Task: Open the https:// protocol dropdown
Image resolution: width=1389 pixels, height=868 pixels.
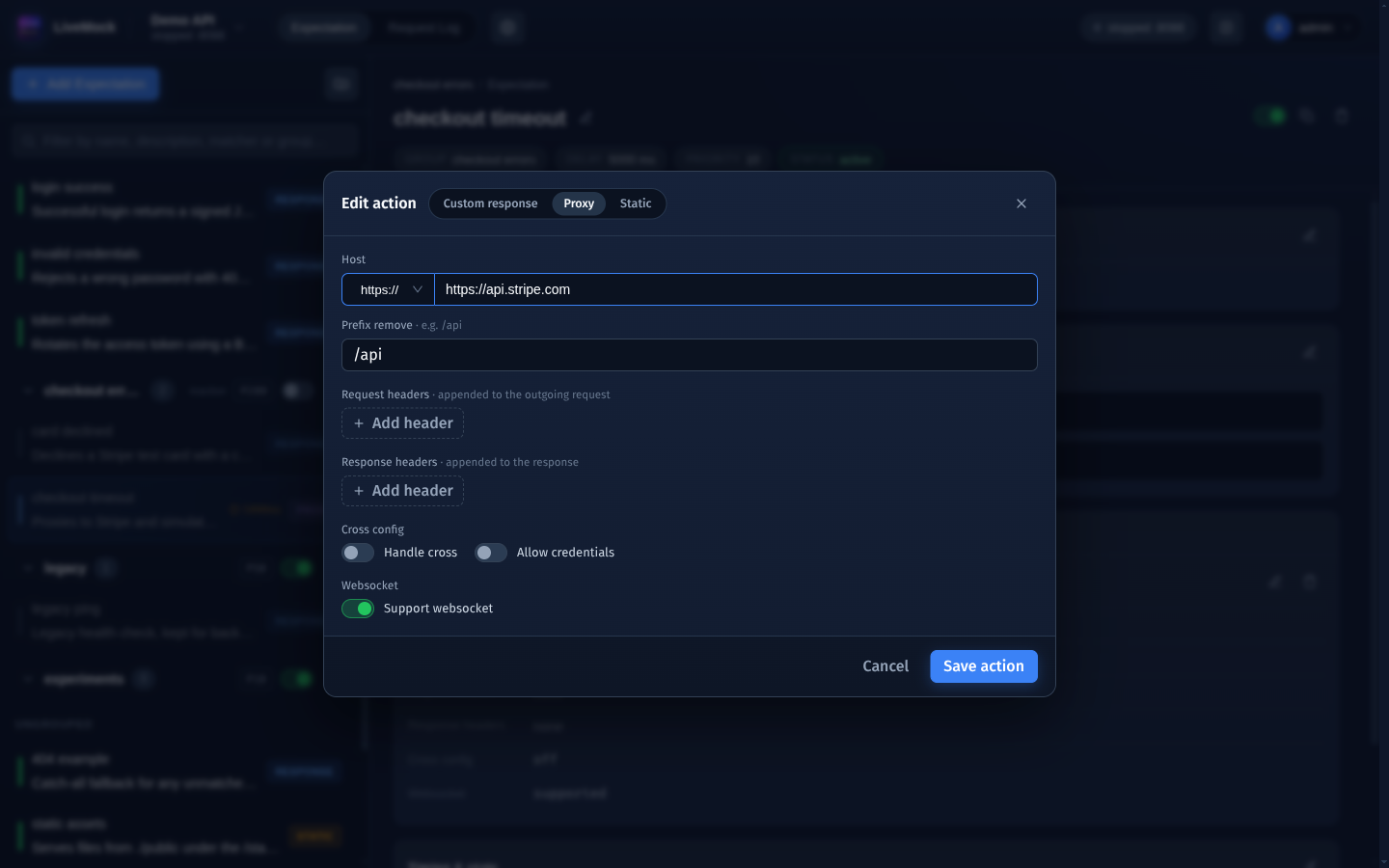Action: [x=389, y=289]
